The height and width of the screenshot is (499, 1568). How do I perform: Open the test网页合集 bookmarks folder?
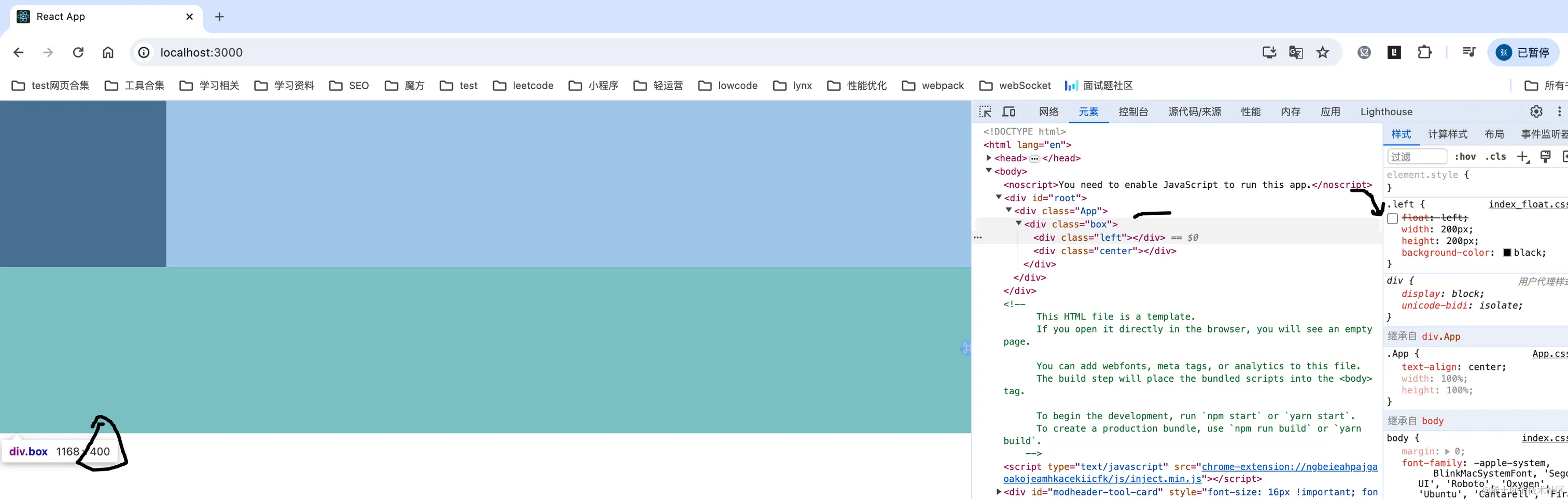[x=50, y=85]
